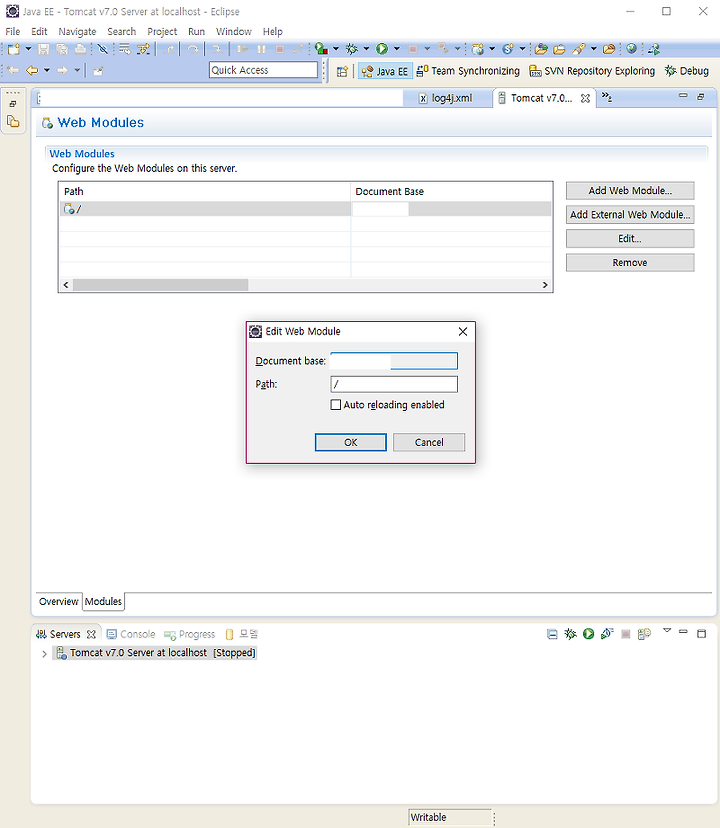
Task: Open the Forward history dropdown arrow
Action: [x=77, y=70]
